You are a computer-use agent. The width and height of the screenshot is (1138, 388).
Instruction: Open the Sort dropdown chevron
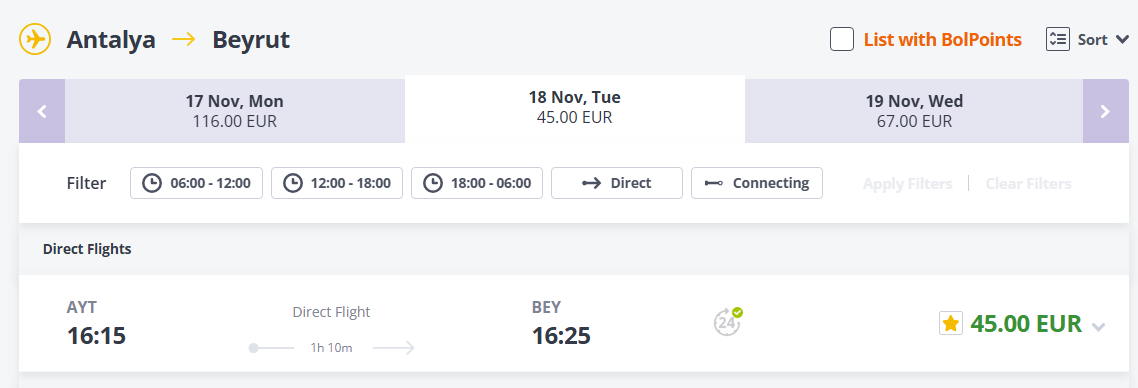[1121, 40]
